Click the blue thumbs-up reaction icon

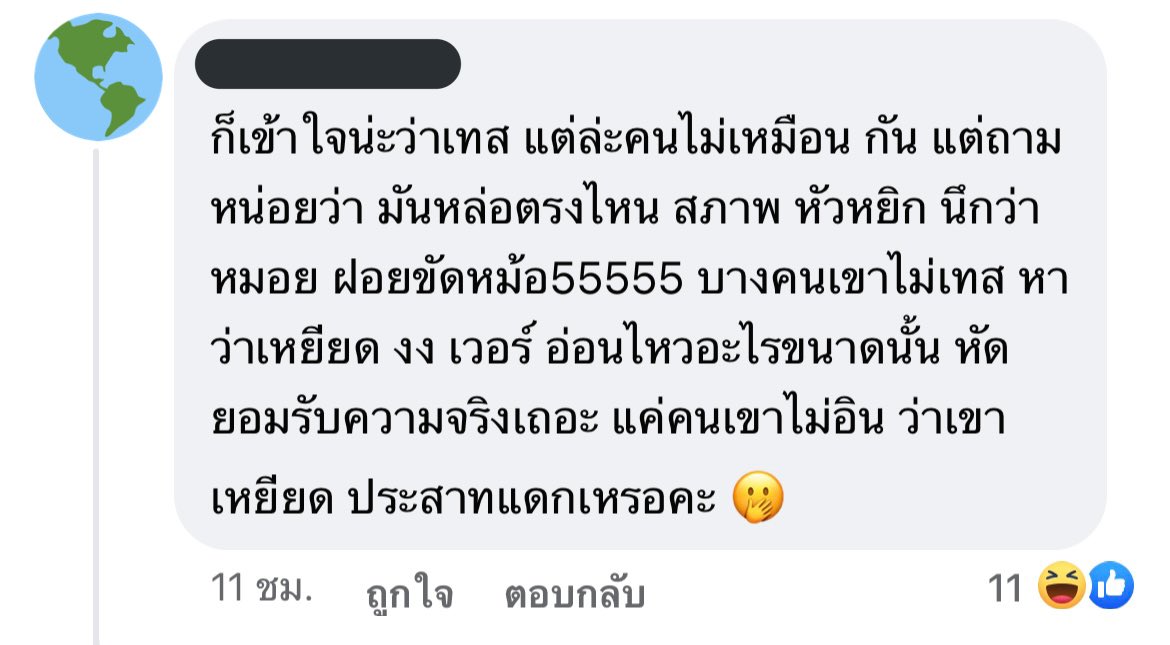(1111, 585)
